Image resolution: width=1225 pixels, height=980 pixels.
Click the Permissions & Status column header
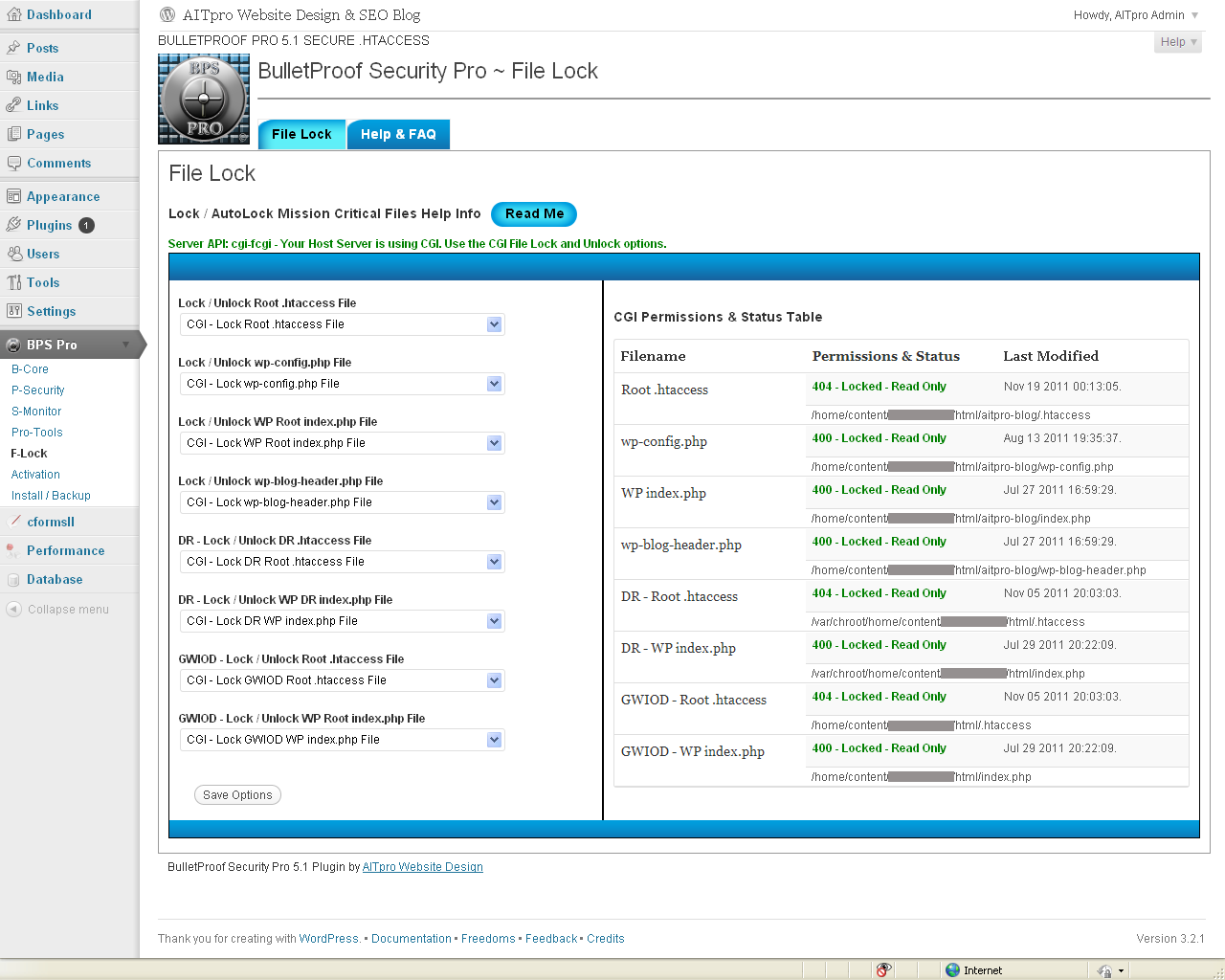(886, 356)
